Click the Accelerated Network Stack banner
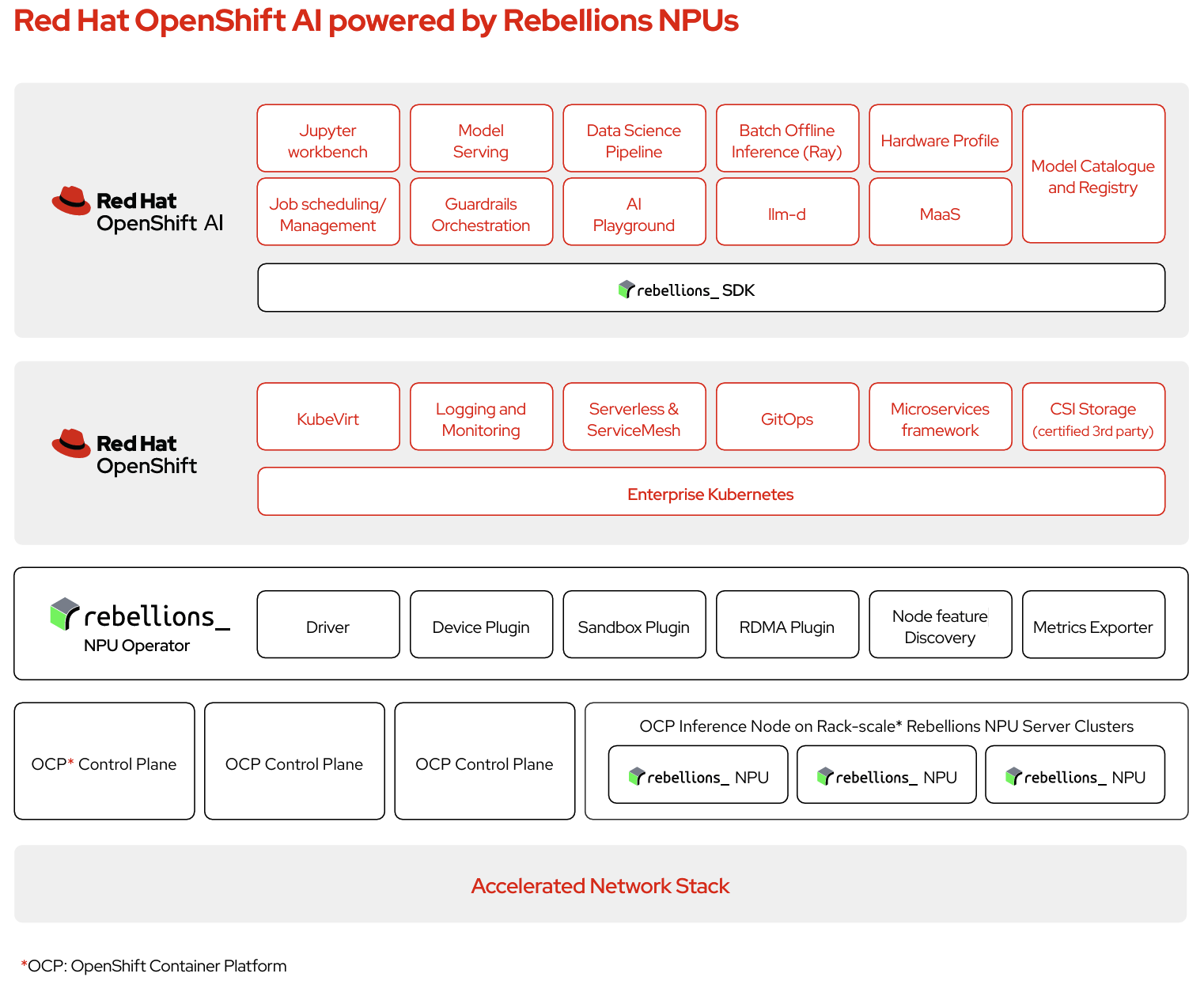1204x981 pixels. [x=600, y=884]
